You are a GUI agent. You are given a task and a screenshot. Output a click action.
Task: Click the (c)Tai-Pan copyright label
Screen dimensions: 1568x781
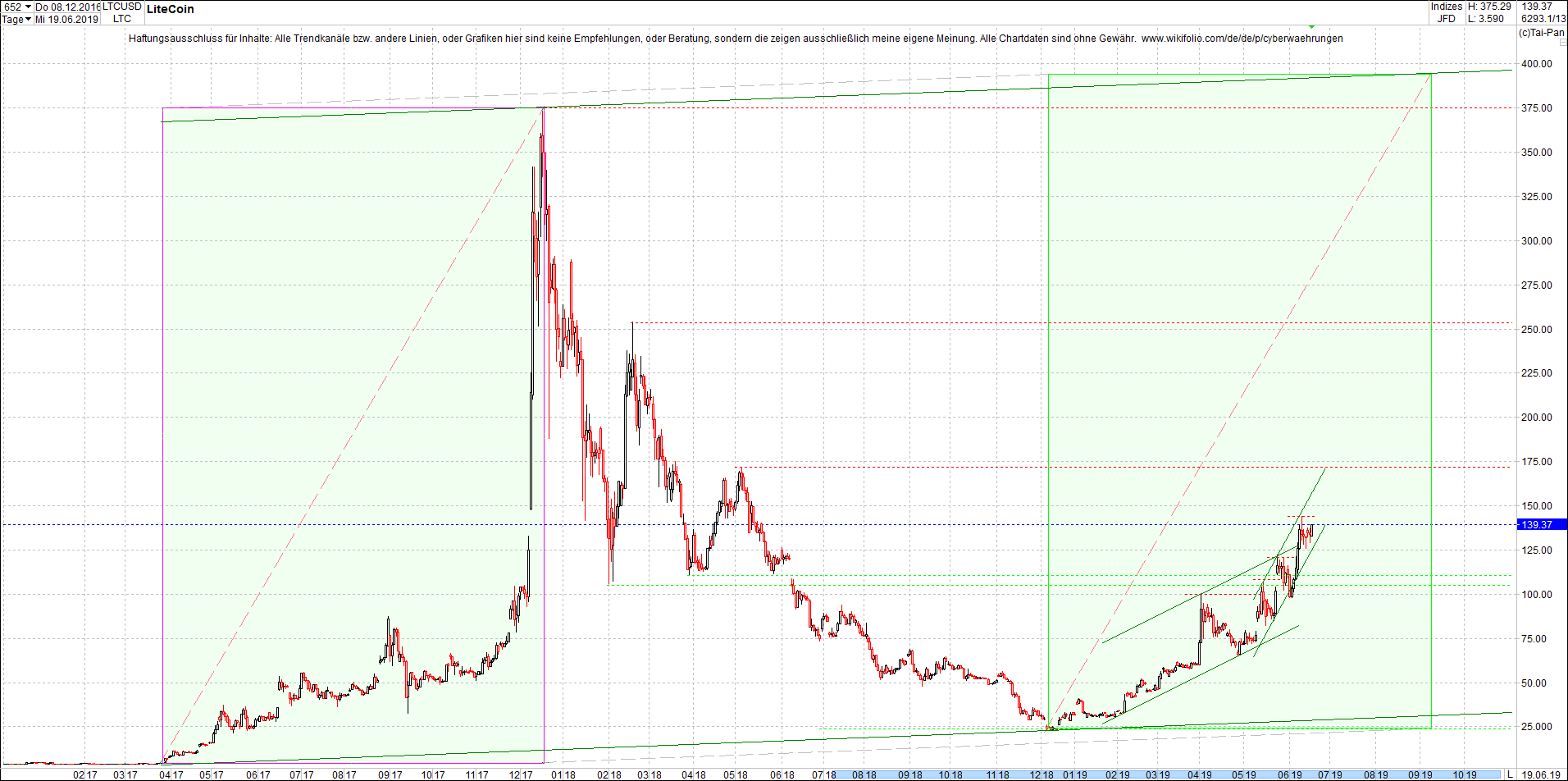click(1543, 33)
